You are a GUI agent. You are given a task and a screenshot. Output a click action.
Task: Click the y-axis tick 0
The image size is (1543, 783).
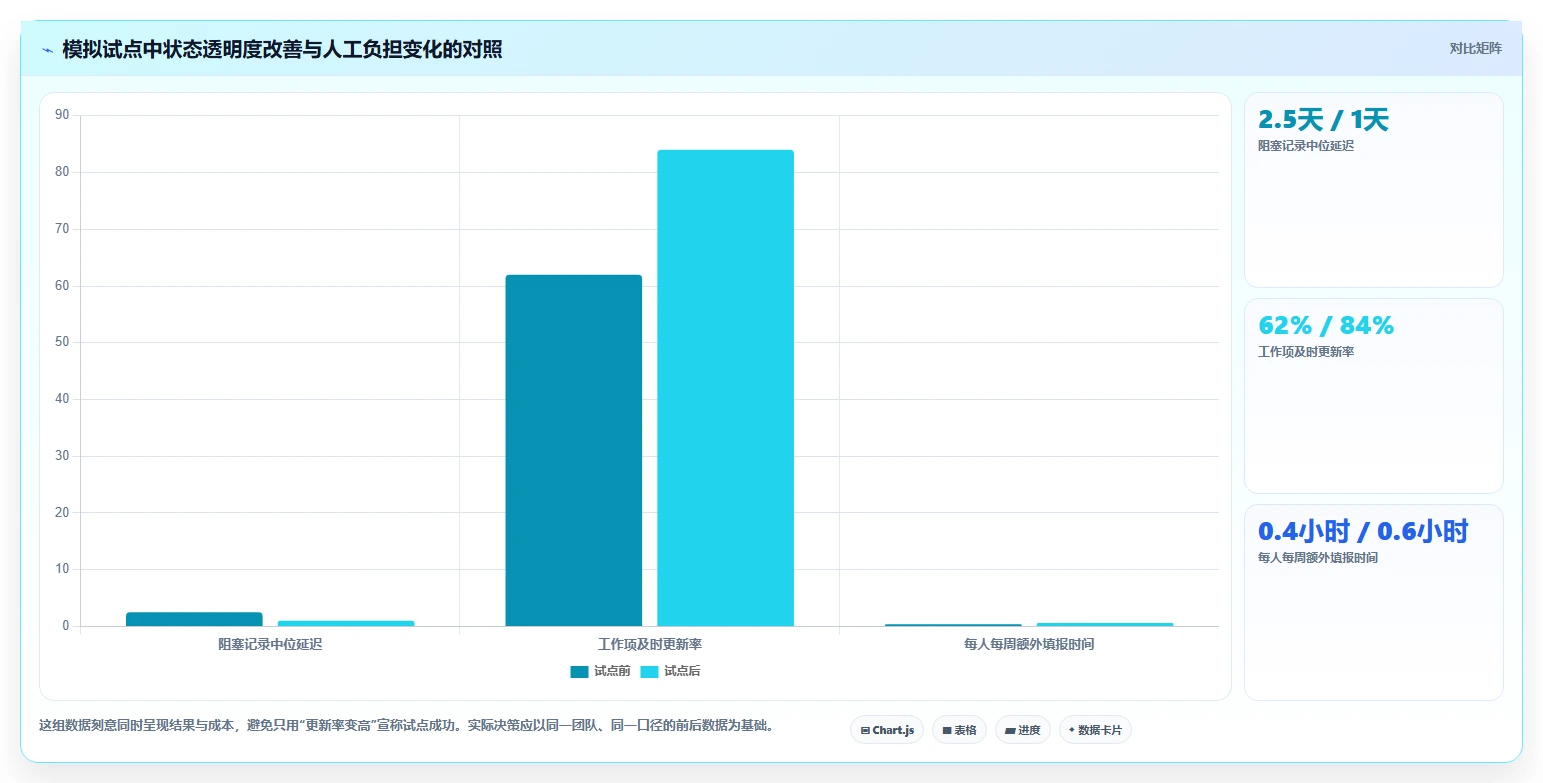pyautogui.click(x=66, y=626)
